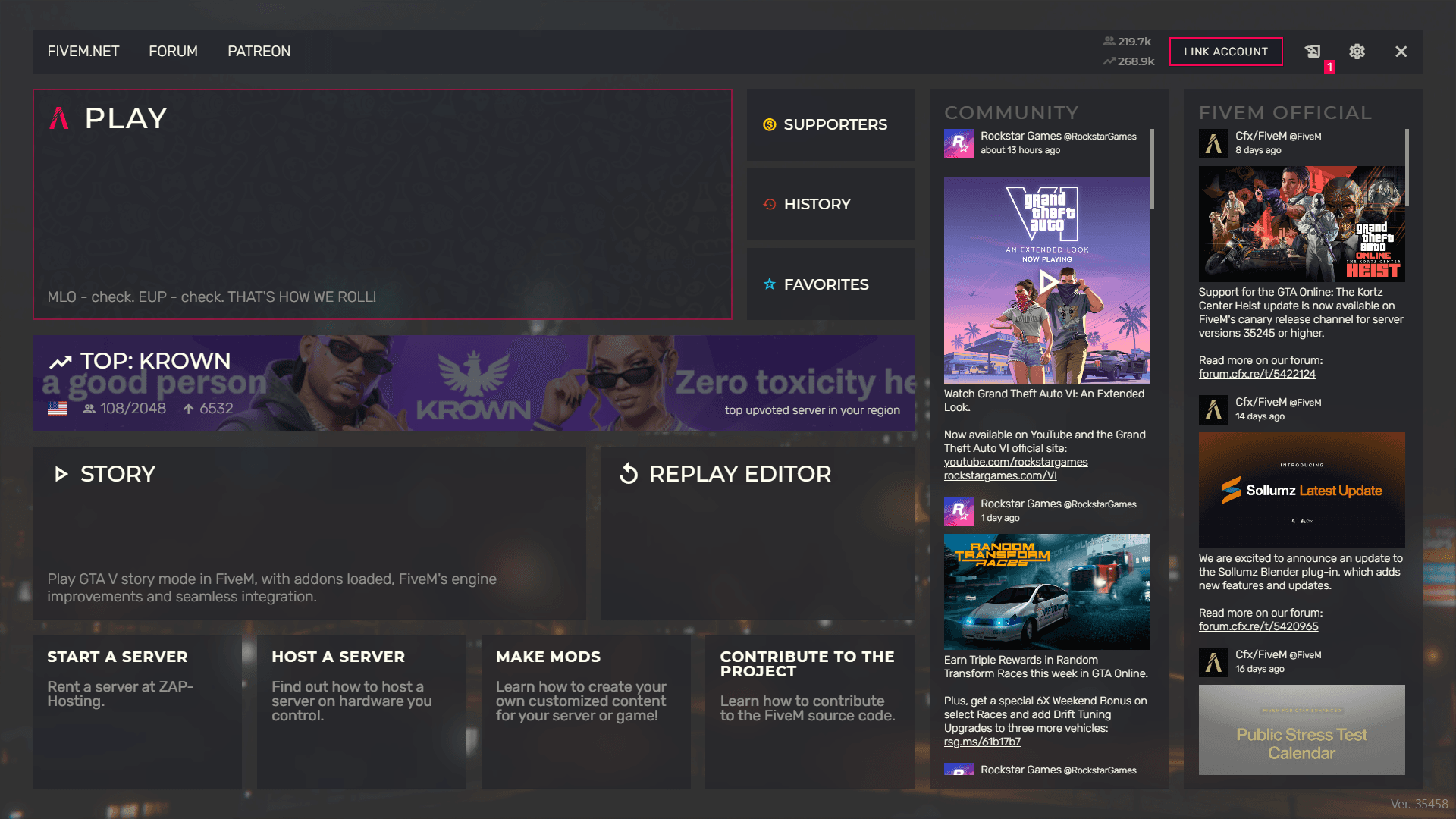Play the Grand Theft Auto VI video thumbnail
This screenshot has height=819, width=1456.
coord(1046,281)
